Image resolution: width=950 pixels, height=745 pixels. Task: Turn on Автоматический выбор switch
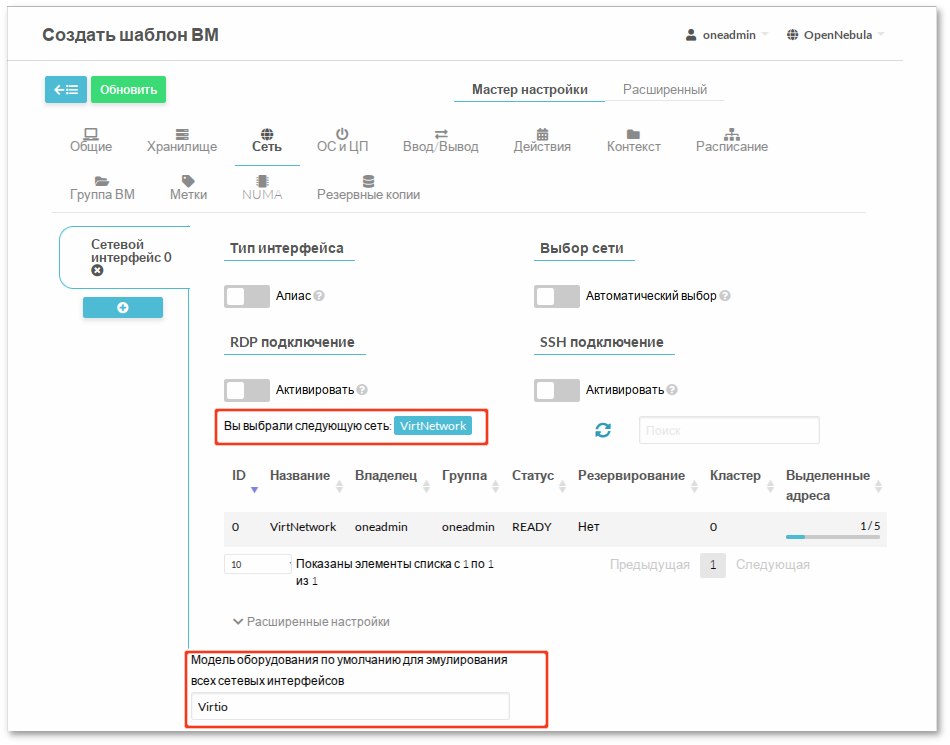[x=556, y=296]
